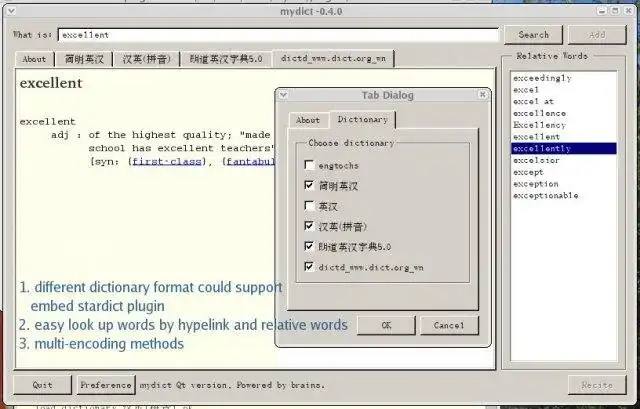Screen dimensions: 640x409
Task: Click the bold 'excellent' heading in results
Action: (51, 83)
